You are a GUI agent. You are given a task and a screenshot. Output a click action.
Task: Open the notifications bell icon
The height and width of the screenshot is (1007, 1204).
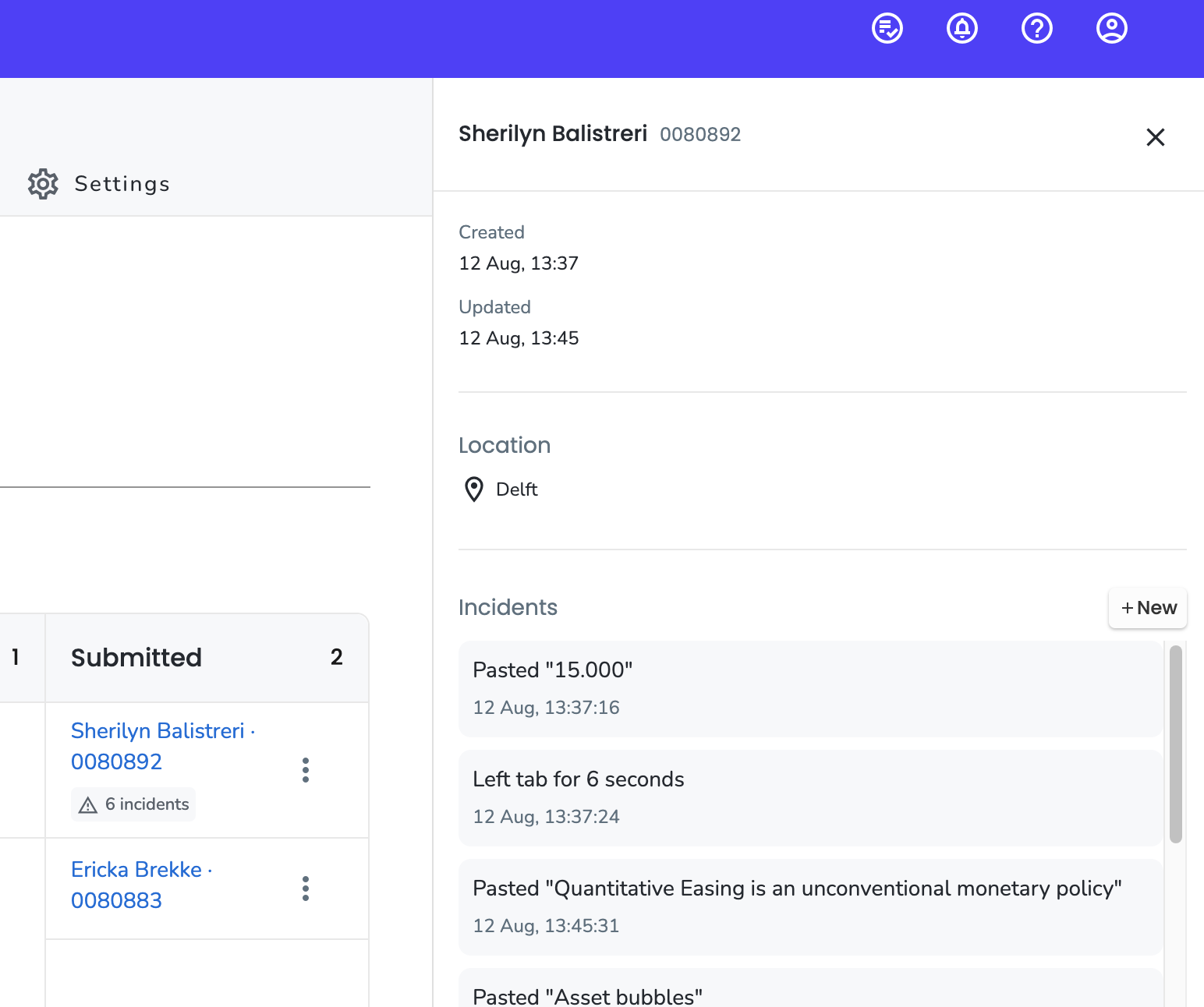pos(962,29)
